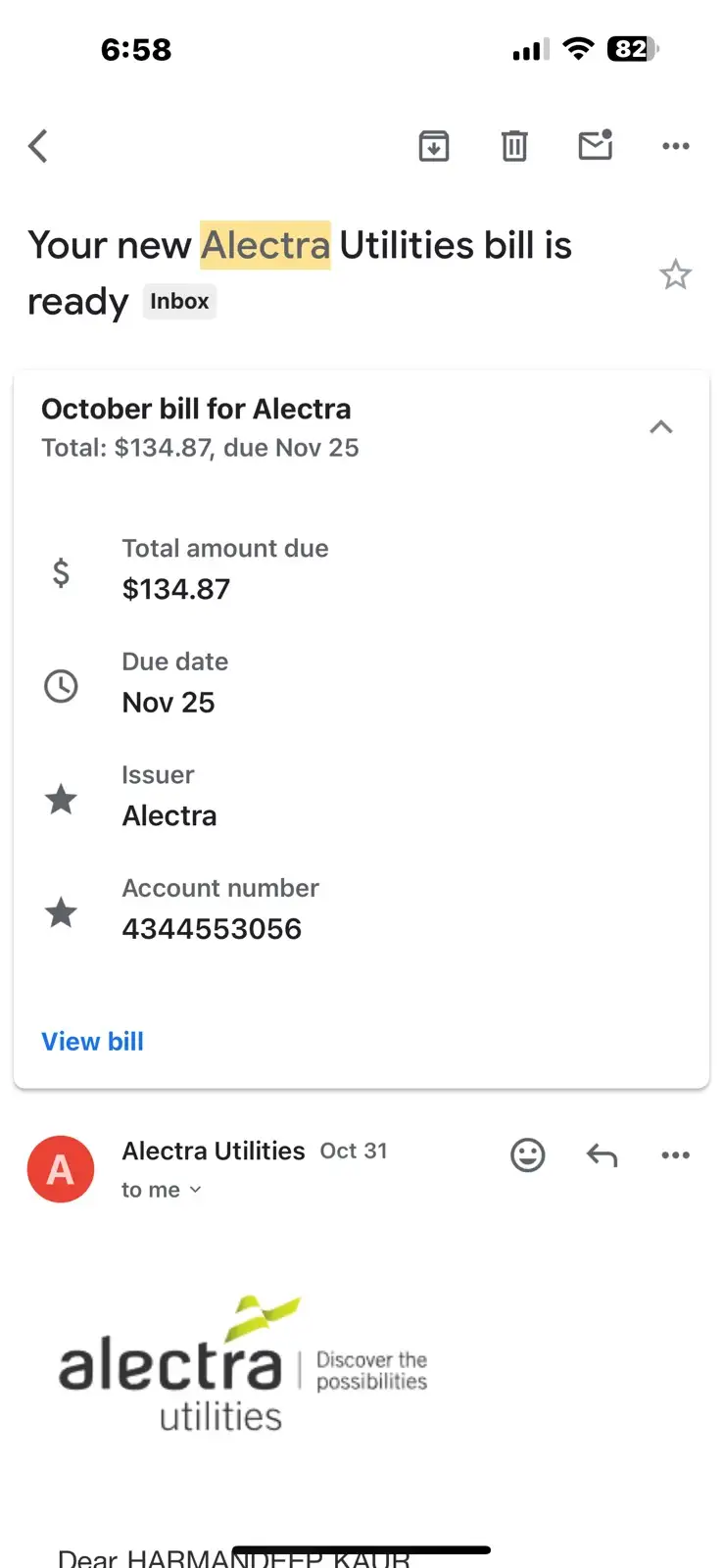723x1568 pixels.
Task: Open top more options menu
Action: [676, 146]
